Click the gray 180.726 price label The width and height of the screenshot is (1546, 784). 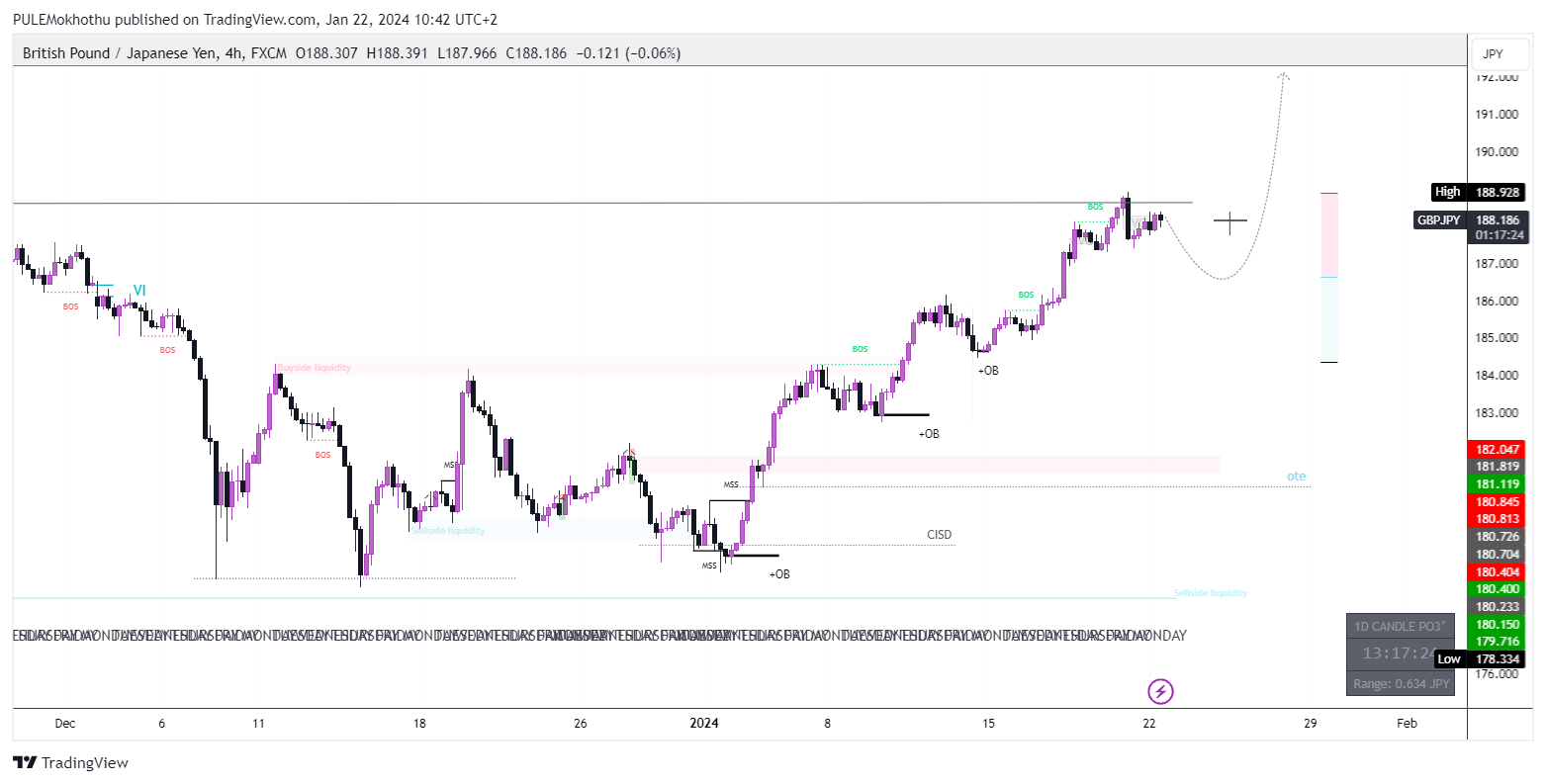point(1498,537)
